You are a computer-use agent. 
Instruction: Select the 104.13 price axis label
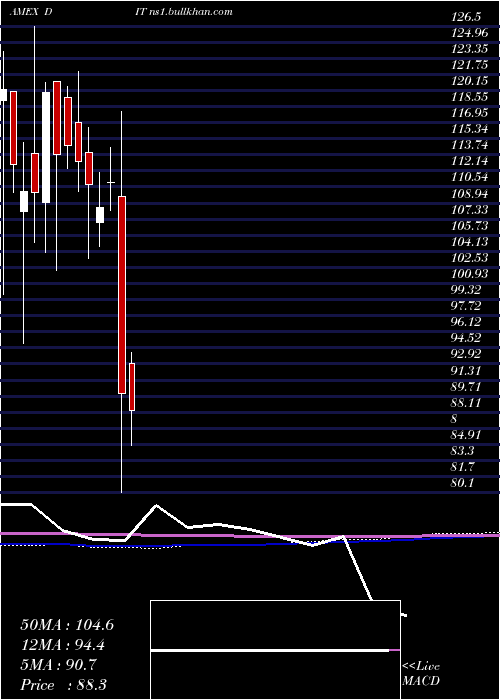pos(469,242)
